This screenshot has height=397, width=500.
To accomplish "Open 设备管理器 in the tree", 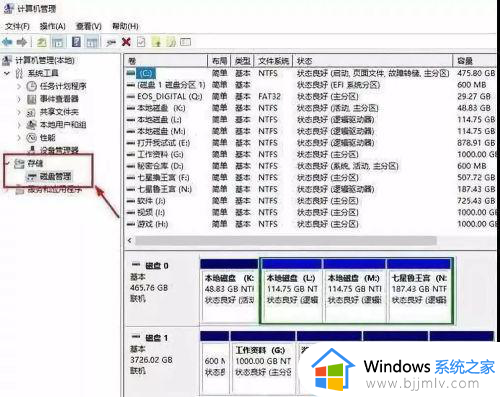I will [x=59, y=150].
